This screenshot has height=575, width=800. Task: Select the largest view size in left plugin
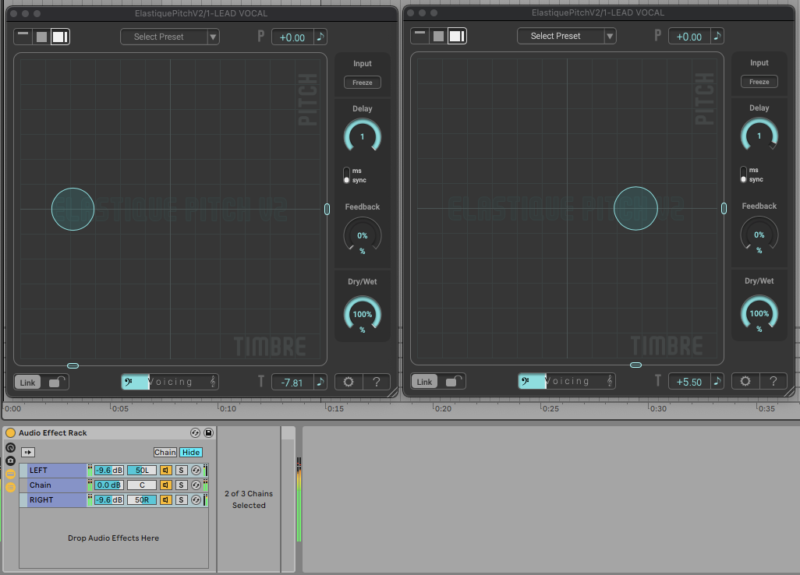tap(60, 36)
